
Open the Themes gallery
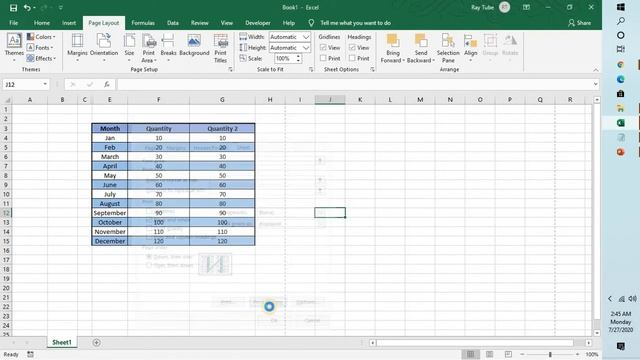point(14,48)
